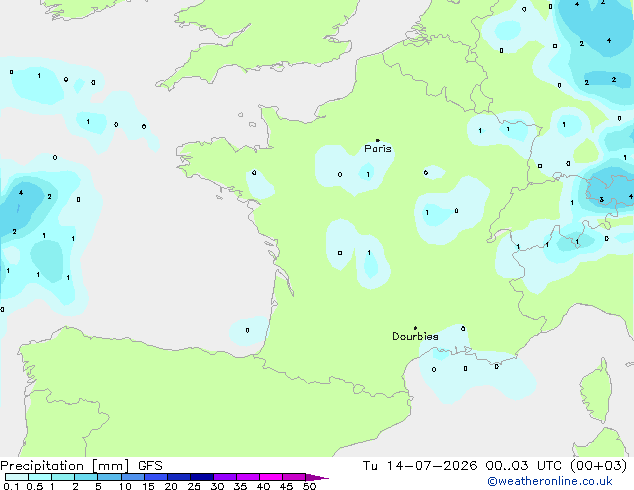Pick the legend color between 2 and 5
The height and width of the screenshot is (490, 634).
(x=86, y=477)
